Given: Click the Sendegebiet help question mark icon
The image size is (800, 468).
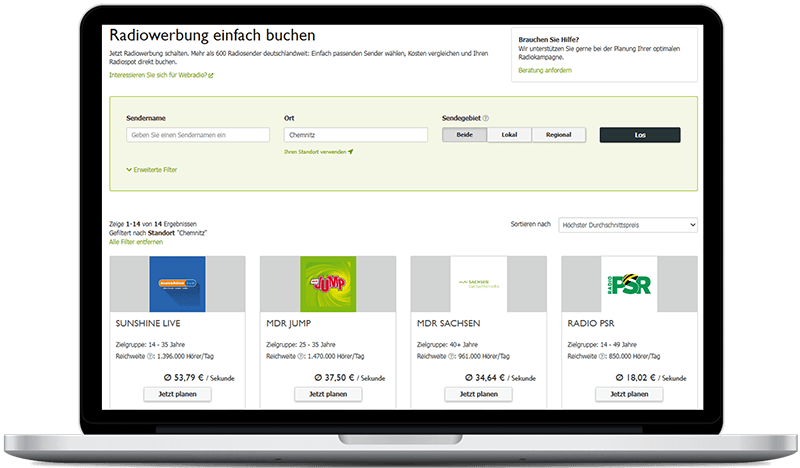Looking at the screenshot, I should [x=486, y=118].
